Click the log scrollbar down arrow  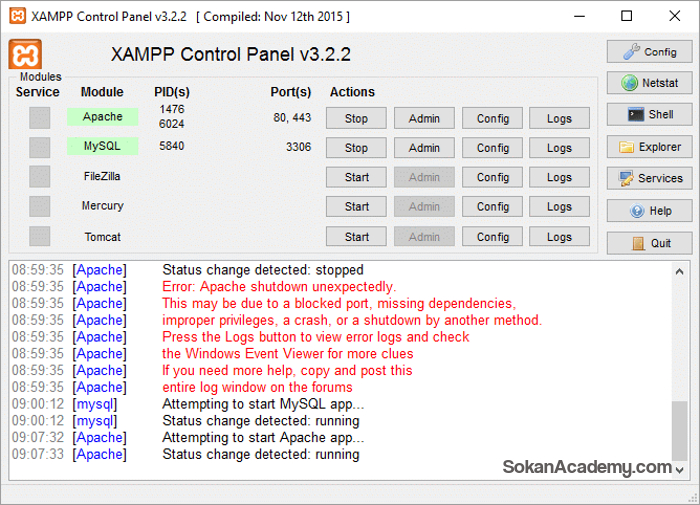[x=679, y=470]
